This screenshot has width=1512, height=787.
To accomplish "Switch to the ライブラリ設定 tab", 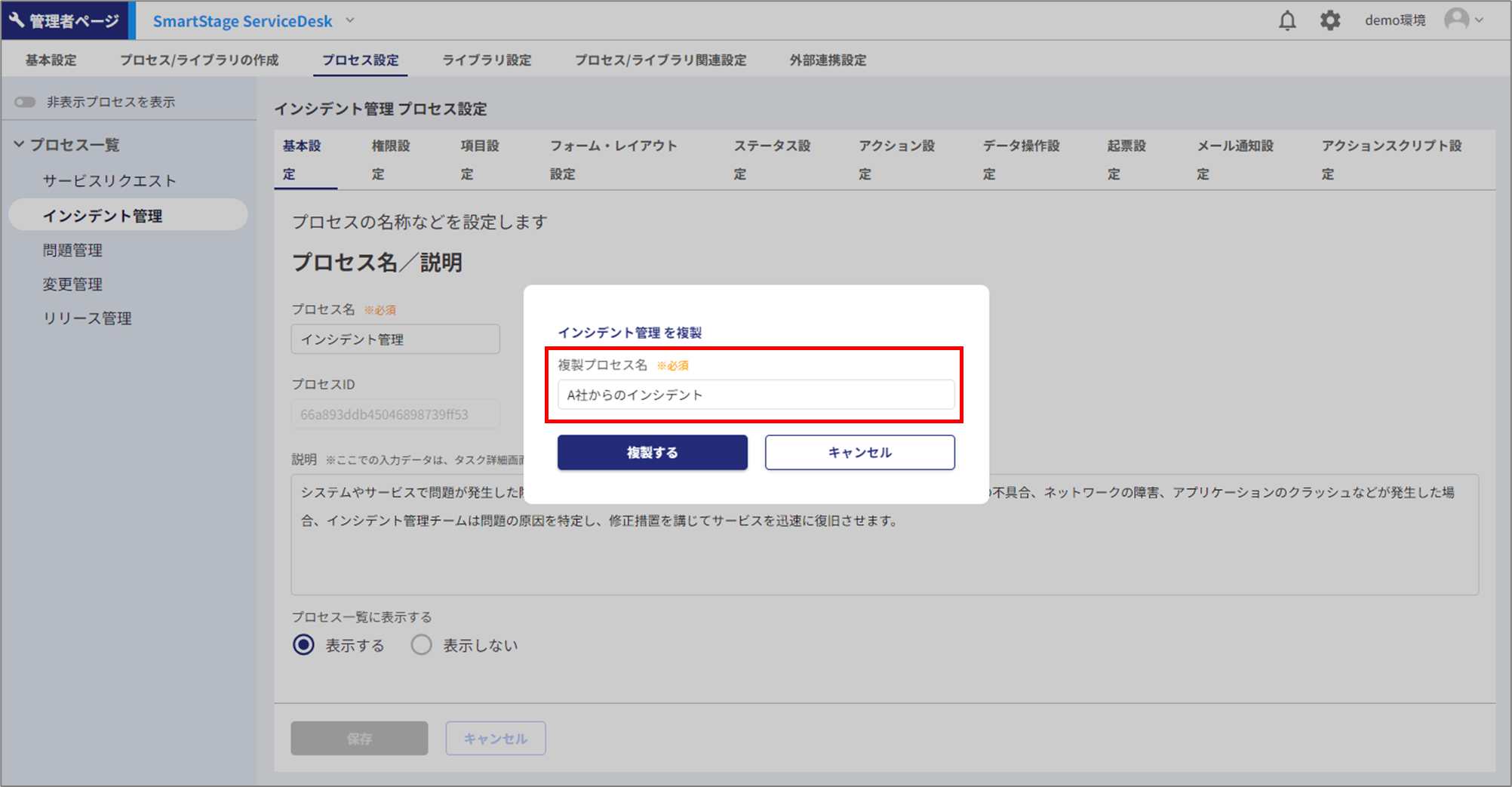I will point(487,60).
